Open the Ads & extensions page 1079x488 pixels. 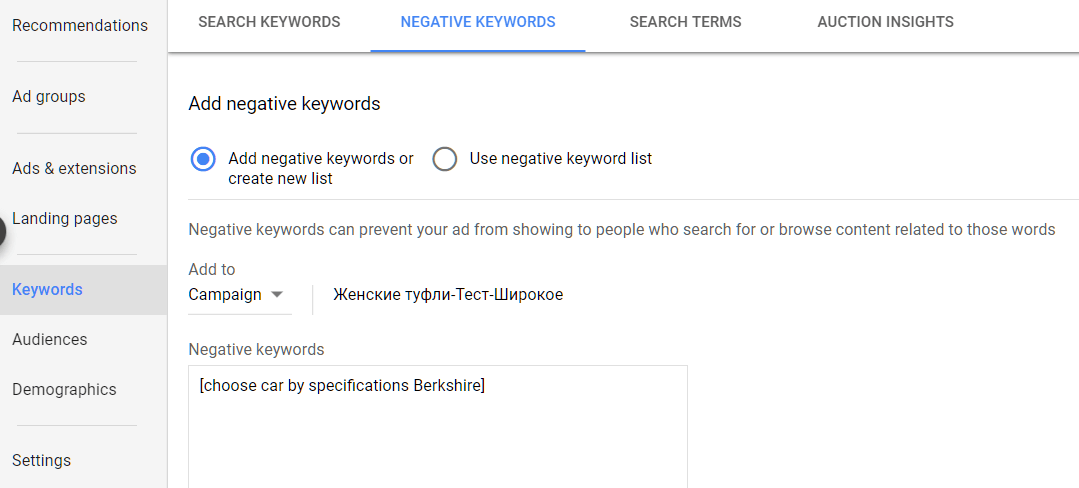click(74, 169)
